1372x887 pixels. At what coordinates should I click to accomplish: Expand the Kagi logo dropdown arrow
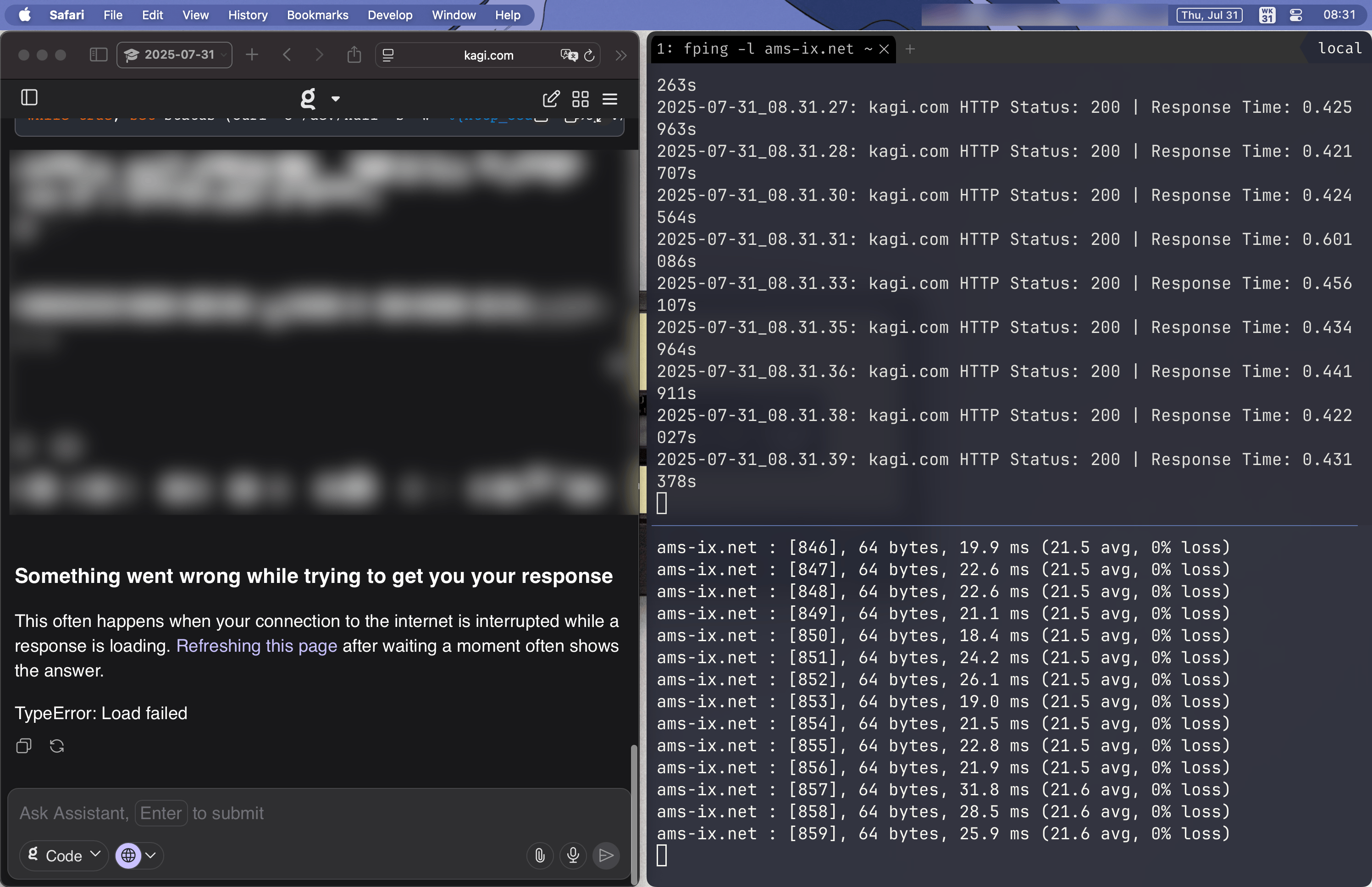(336, 99)
